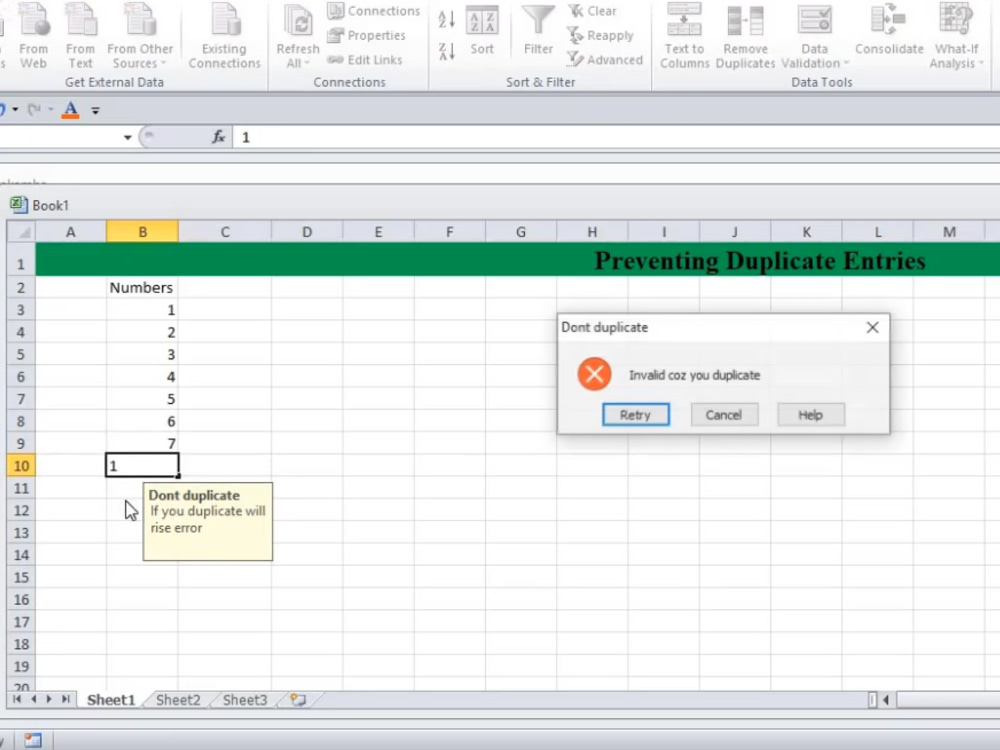
Task: Import data using From Text
Action: point(80,37)
